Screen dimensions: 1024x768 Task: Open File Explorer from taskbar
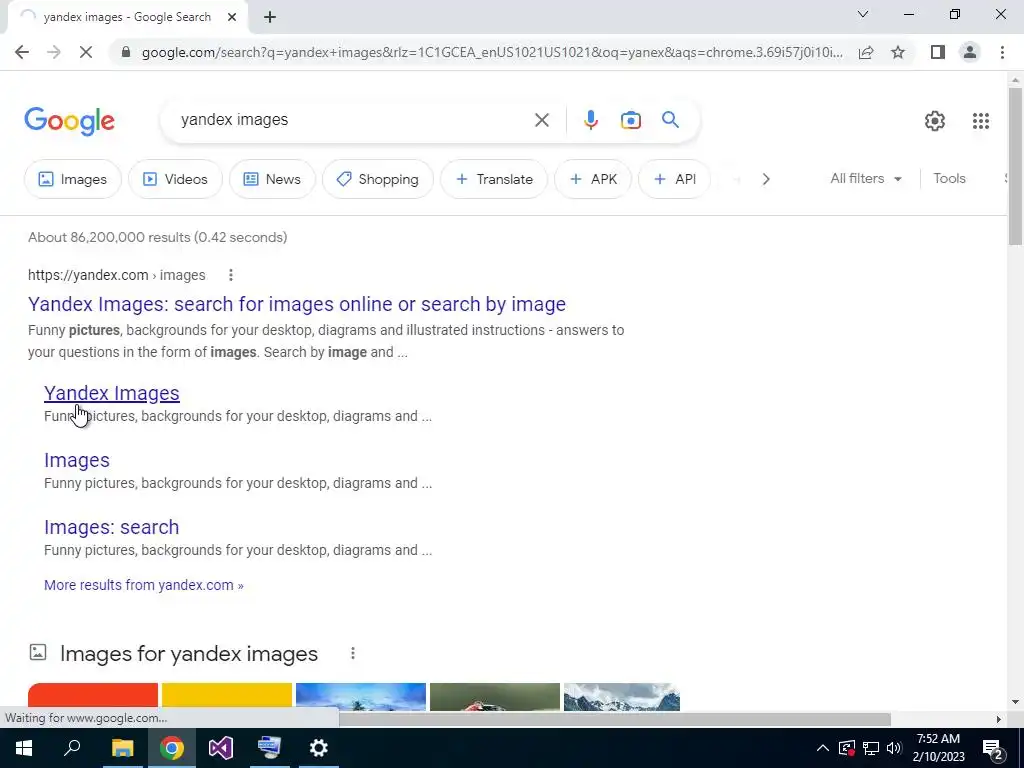pos(122,748)
